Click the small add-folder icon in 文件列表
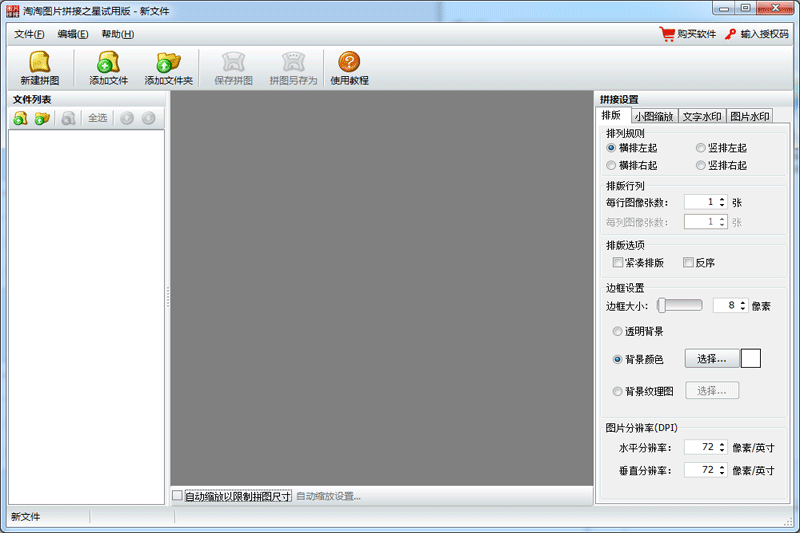 pos(42,118)
